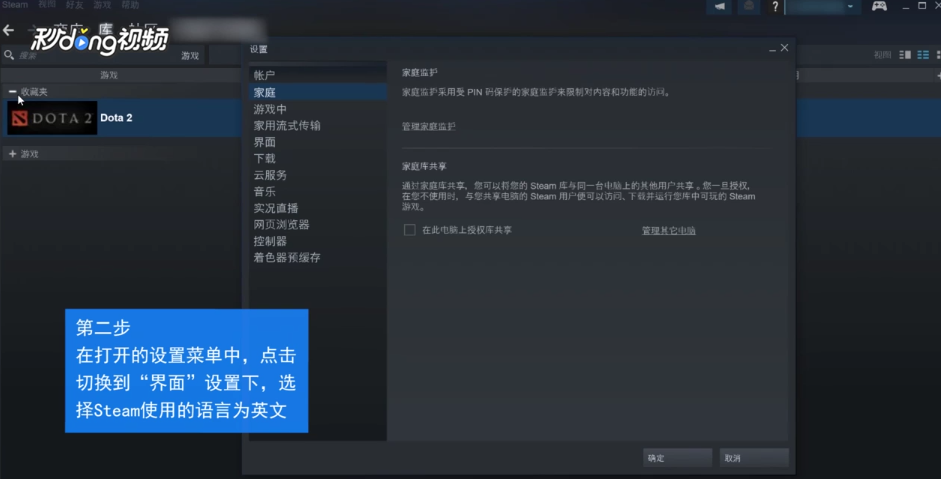This screenshot has width=941, height=479.
Task: Click 管理家庭监护 link
Action: point(428,127)
